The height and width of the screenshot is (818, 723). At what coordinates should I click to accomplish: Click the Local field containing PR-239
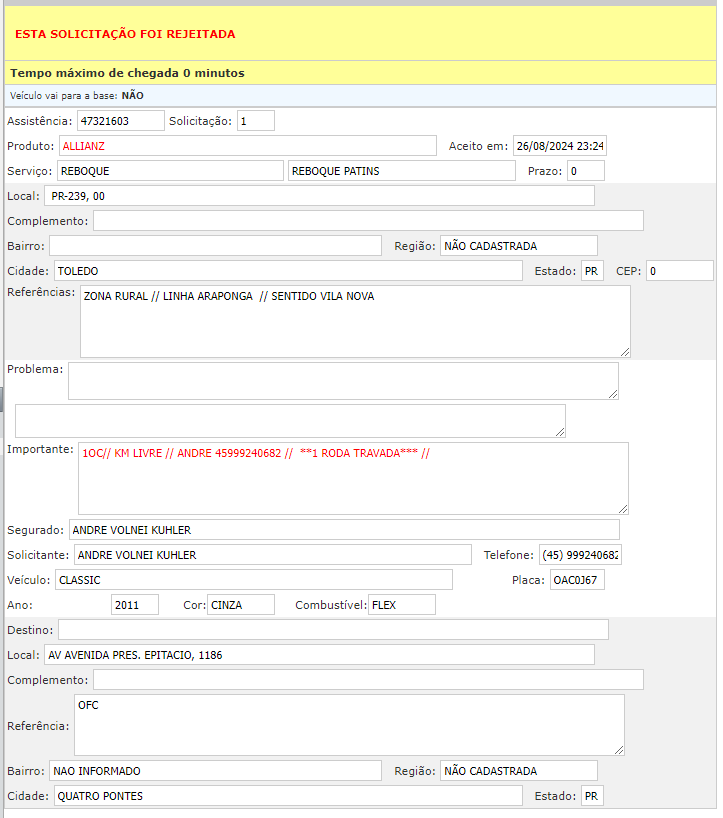319,196
